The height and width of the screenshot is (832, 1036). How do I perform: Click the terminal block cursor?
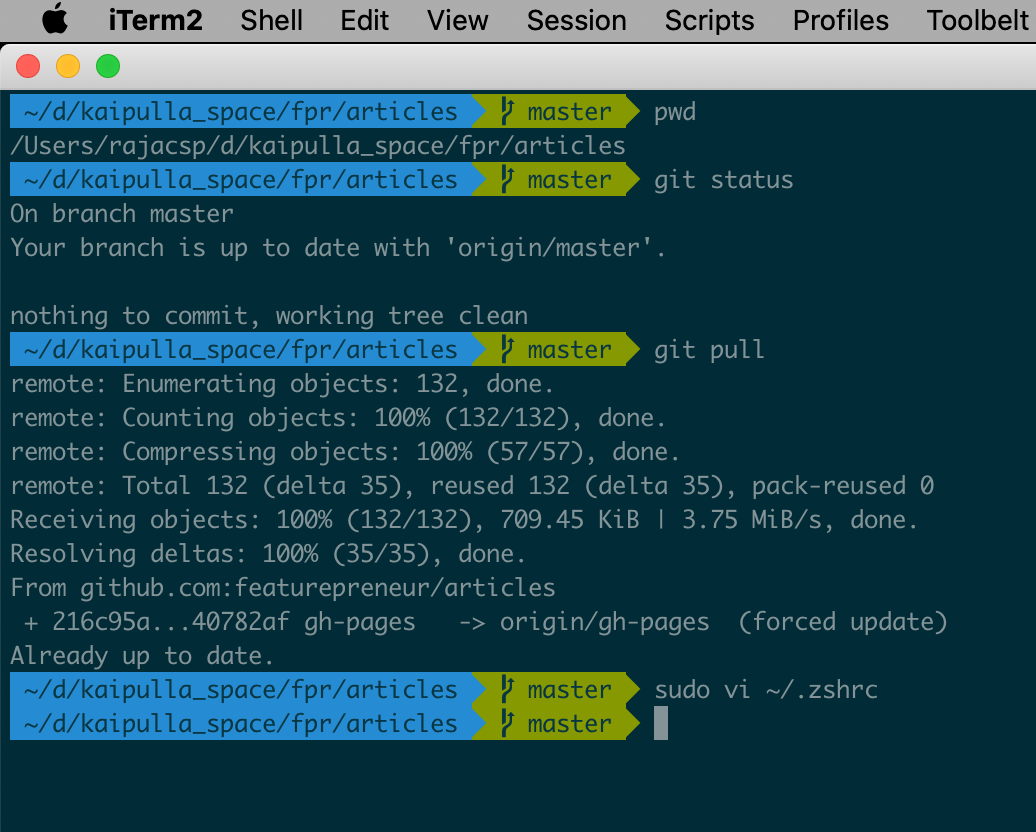click(661, 723)
